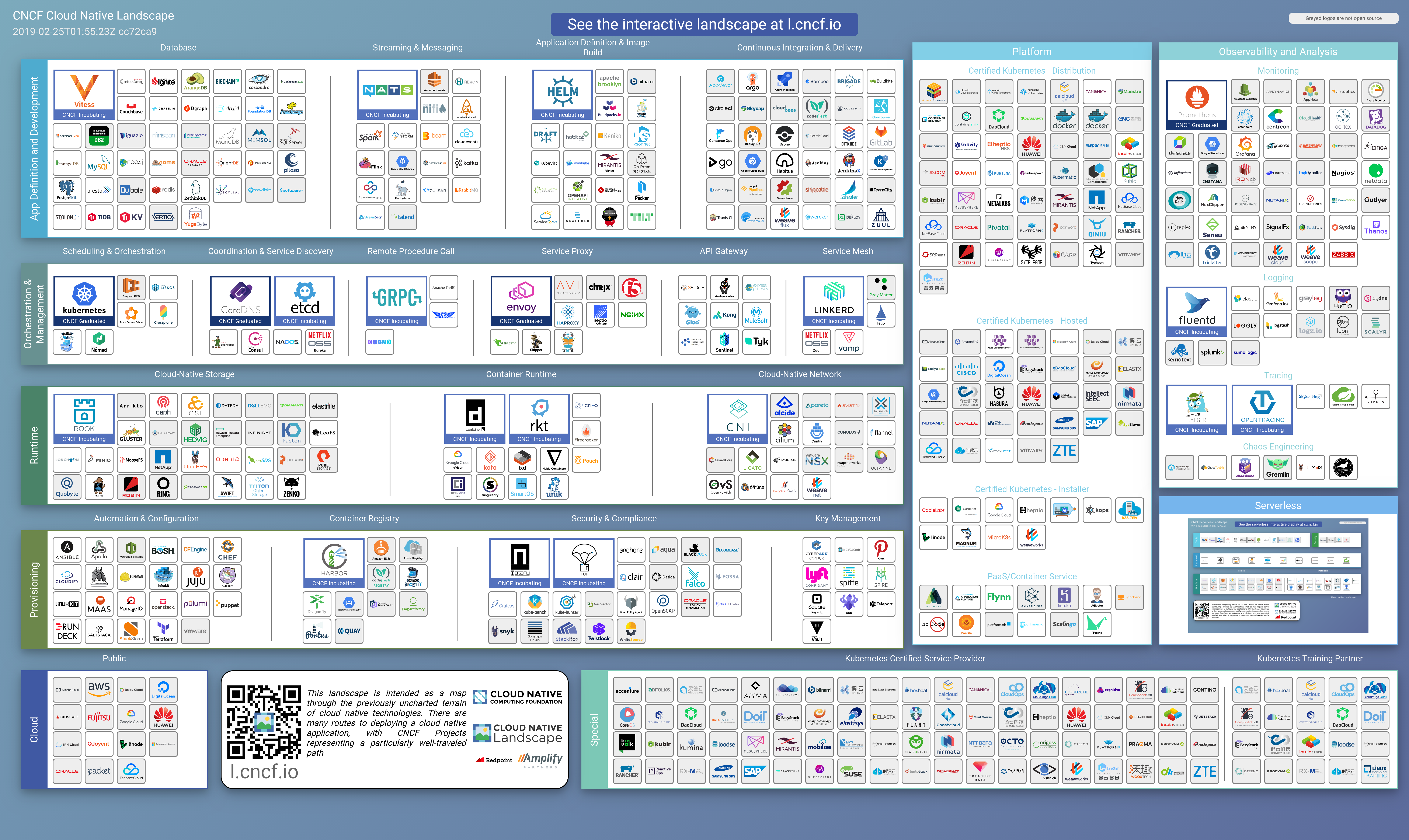Image resolution: width=1409 pixels, height=840 pixels.
Task: Open the MySQL database tile
Action: [x=99, y=163]
